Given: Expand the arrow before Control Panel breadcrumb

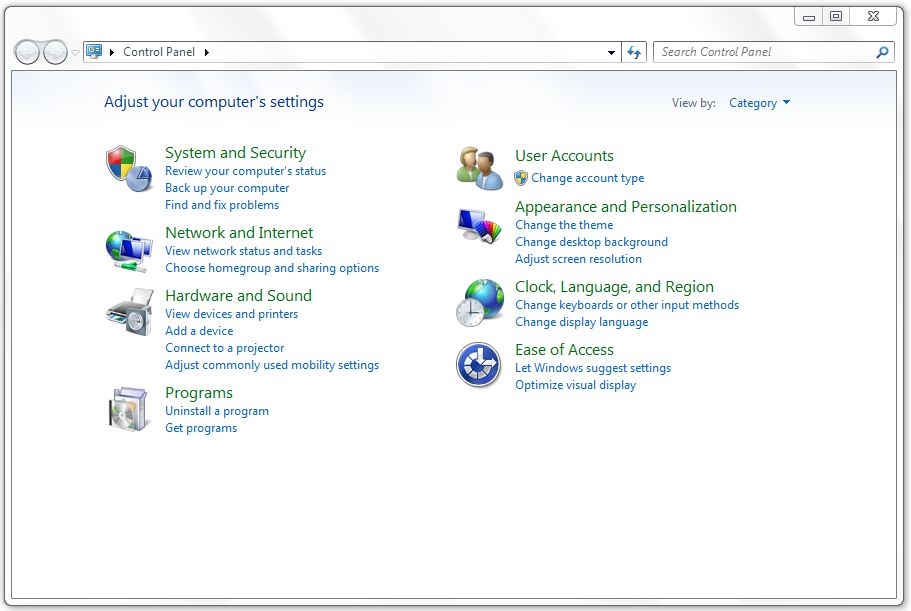Looking at the screenshot, I should pos(112,52).
